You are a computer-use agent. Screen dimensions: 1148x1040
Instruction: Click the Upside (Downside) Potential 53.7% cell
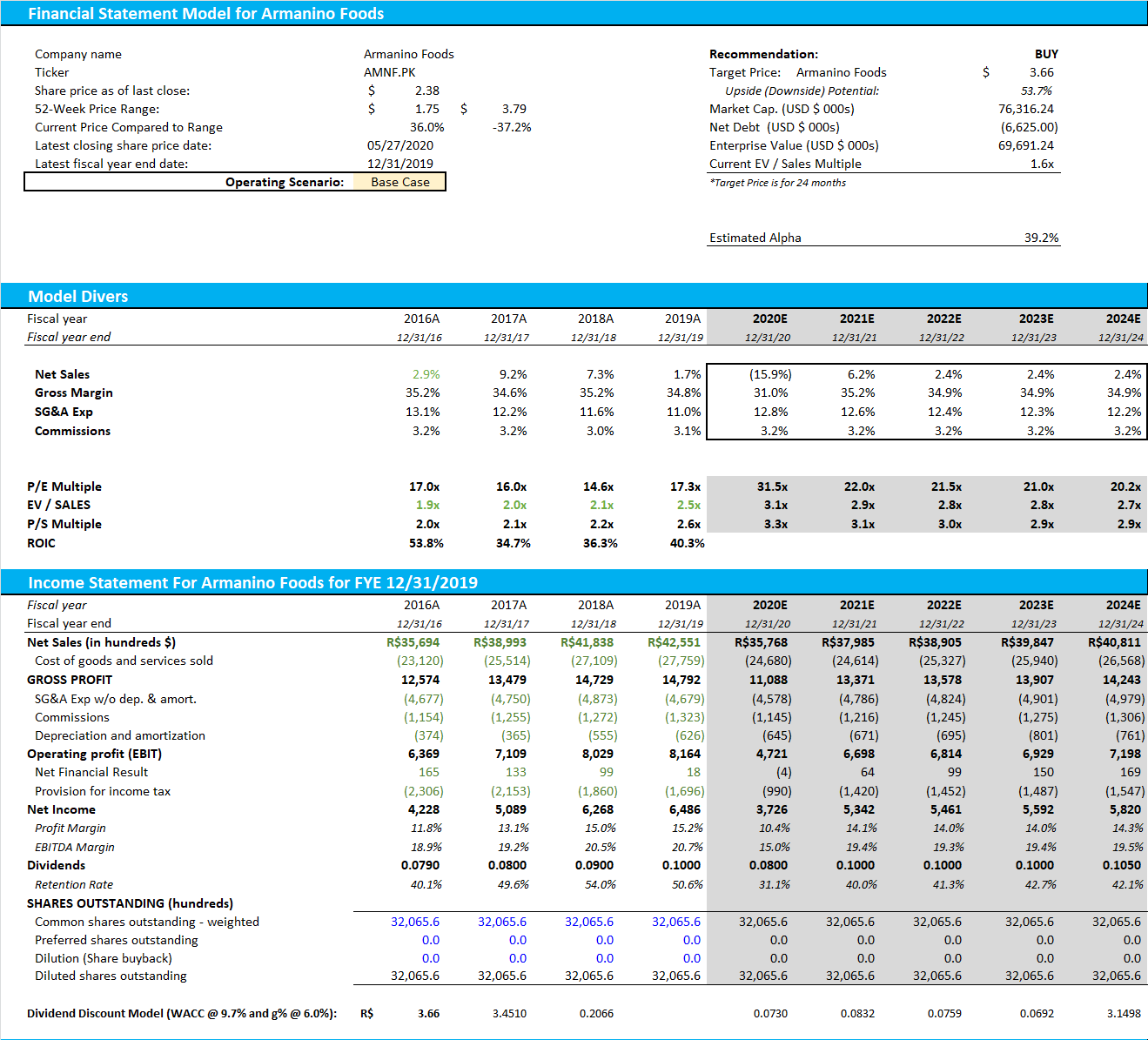1039,90
